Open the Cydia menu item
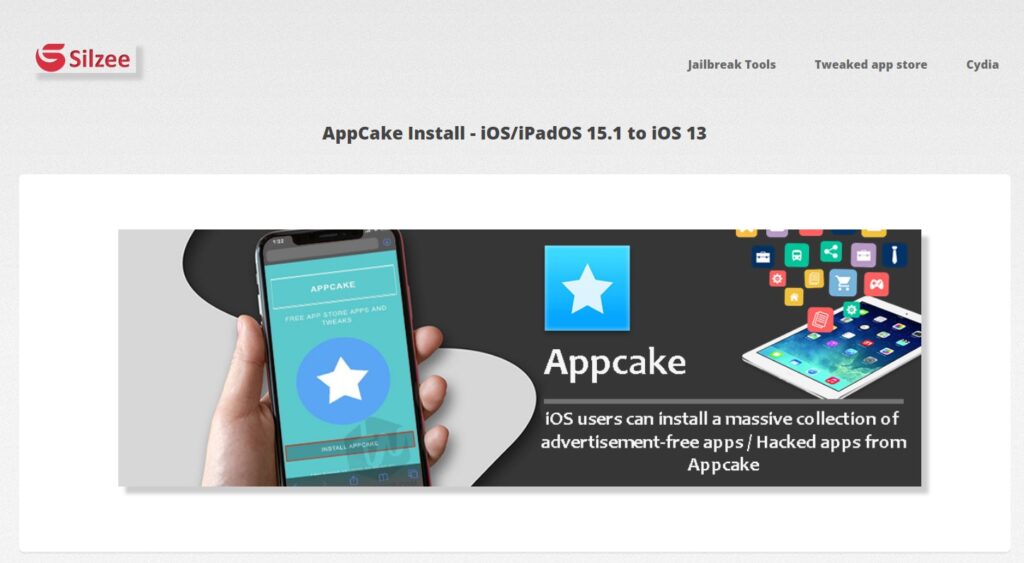Image resolution: width=1024 pixels, height=563 pixels. (x=982, y=65)
